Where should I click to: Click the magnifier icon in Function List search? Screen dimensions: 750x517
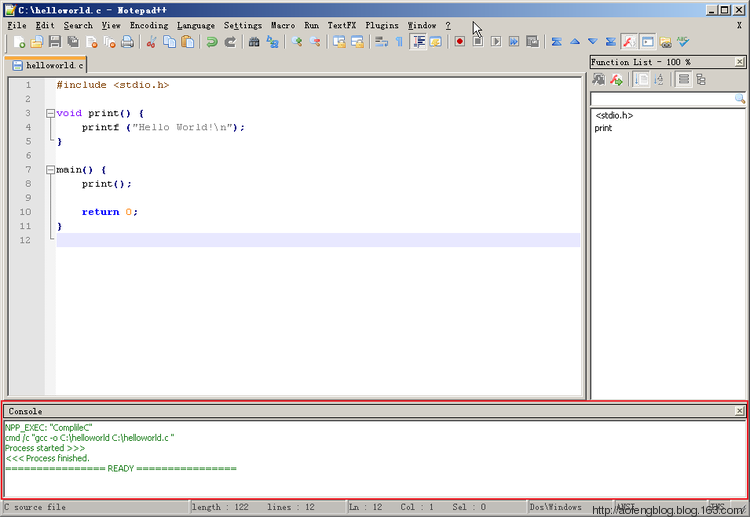739,99
